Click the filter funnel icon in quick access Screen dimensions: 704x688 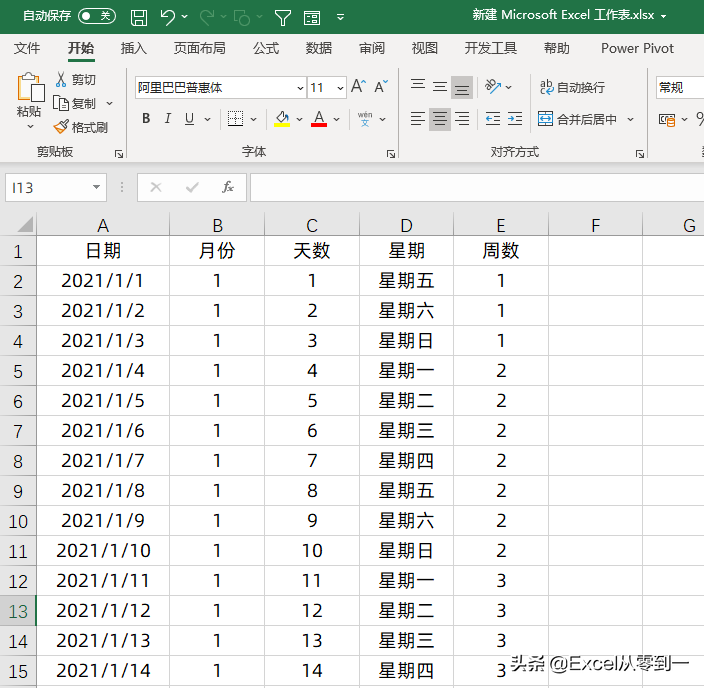coord(283,18)
